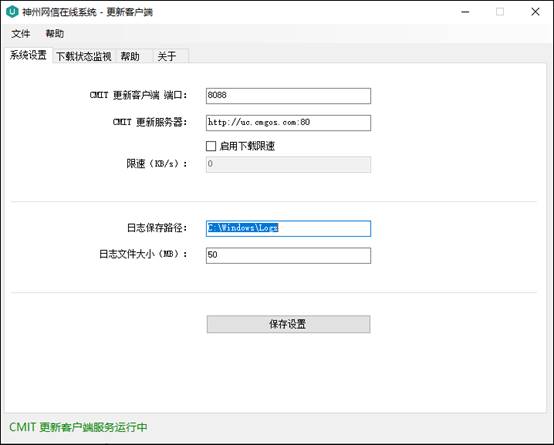Open the 文件 menu
Image resolution: width=554 pixels, height=445 pixels.
(x=21, y=34)
